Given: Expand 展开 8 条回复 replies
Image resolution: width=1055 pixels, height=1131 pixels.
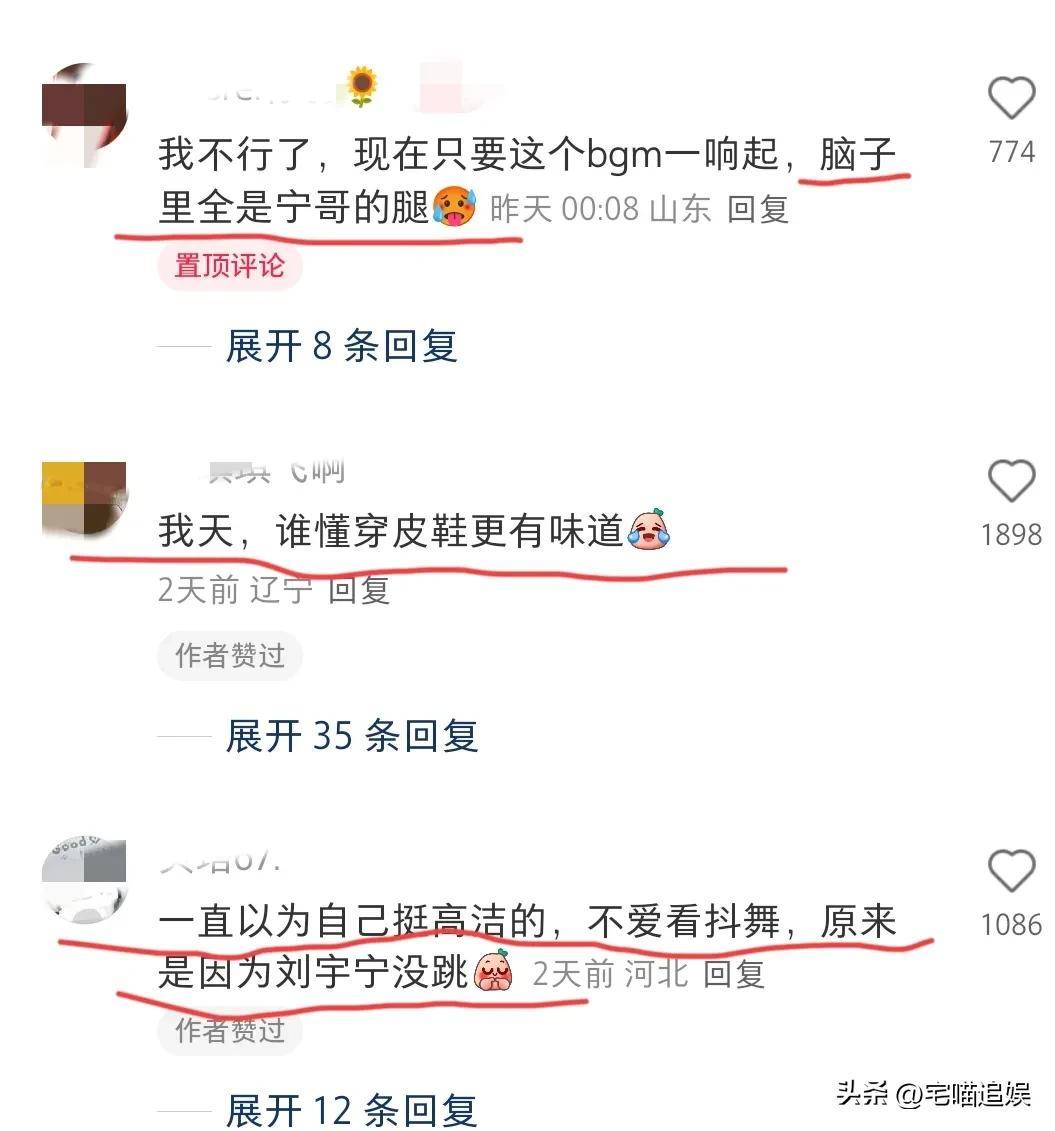Looking at the screenshot, I should (342, 346).
